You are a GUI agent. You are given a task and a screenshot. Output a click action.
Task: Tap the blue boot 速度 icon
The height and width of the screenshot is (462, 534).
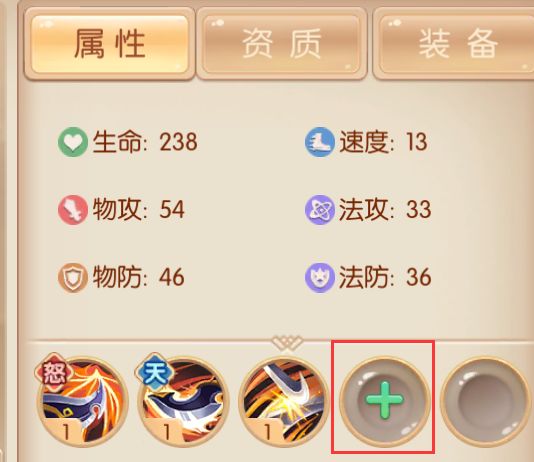tap(319, 142)
